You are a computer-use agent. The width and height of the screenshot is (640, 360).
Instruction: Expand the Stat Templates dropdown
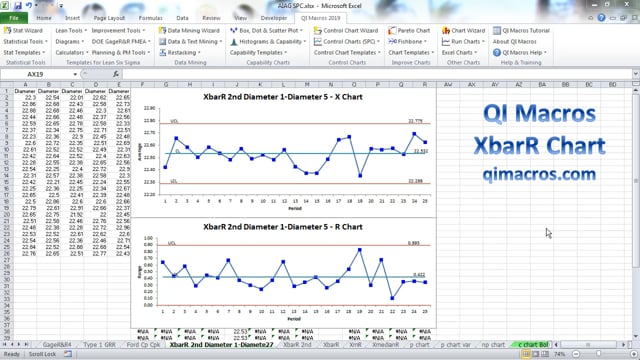24,53
